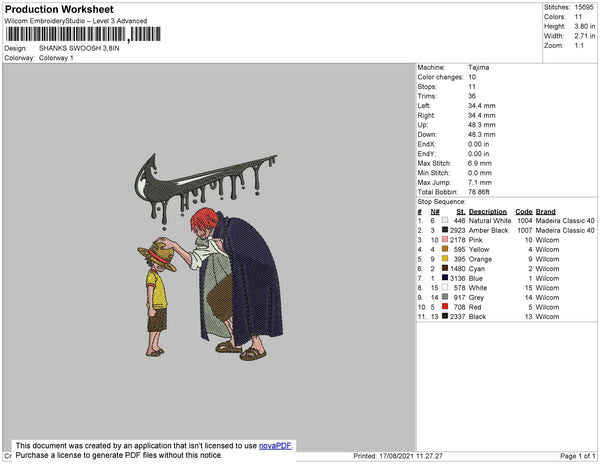600x464 pixels.
Task: Click the Printed date 17/08/2021 text
Action: click(x=398, y=456)
